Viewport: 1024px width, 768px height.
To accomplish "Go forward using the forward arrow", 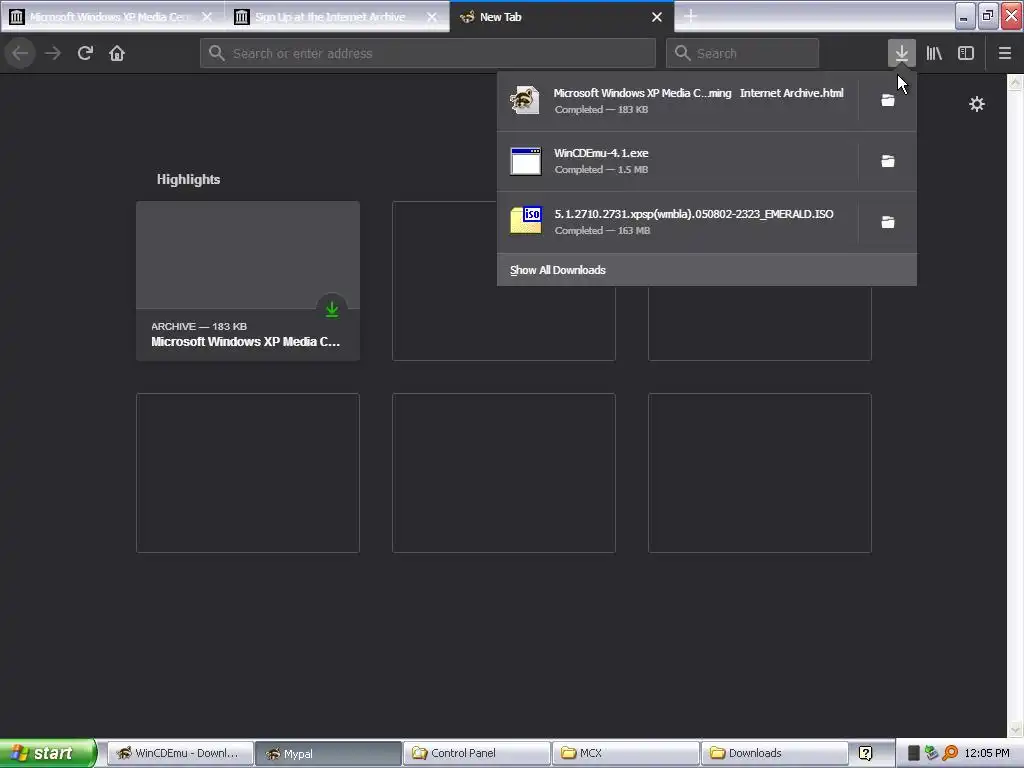I will (53, 53).
